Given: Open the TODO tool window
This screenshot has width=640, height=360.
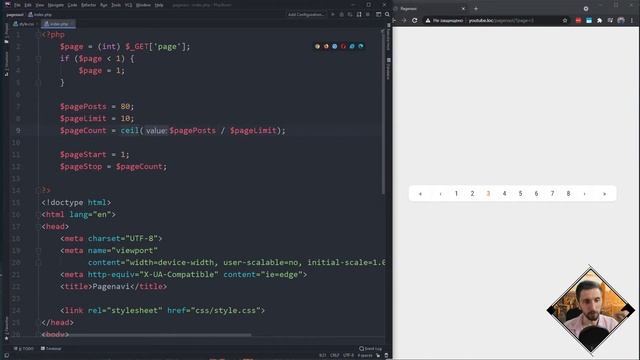Looking at the screenshot, I should 24,349.
